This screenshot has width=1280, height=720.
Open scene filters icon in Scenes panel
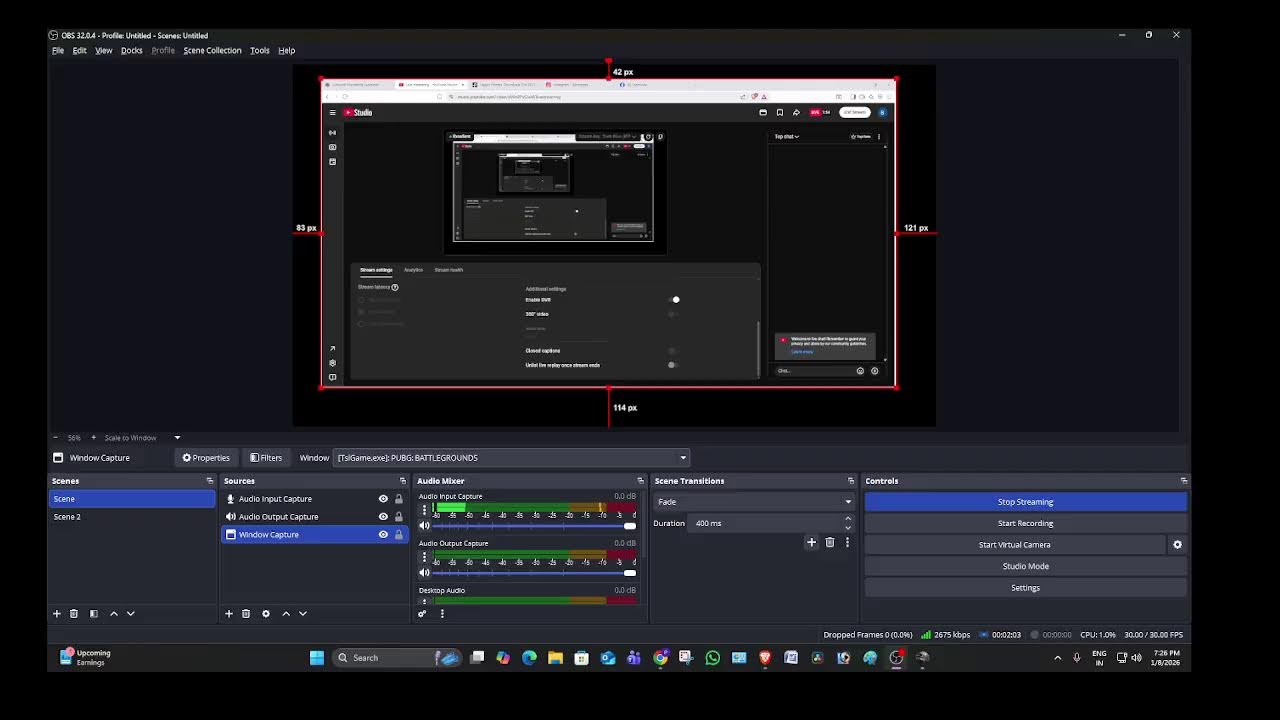pos(94,613)
